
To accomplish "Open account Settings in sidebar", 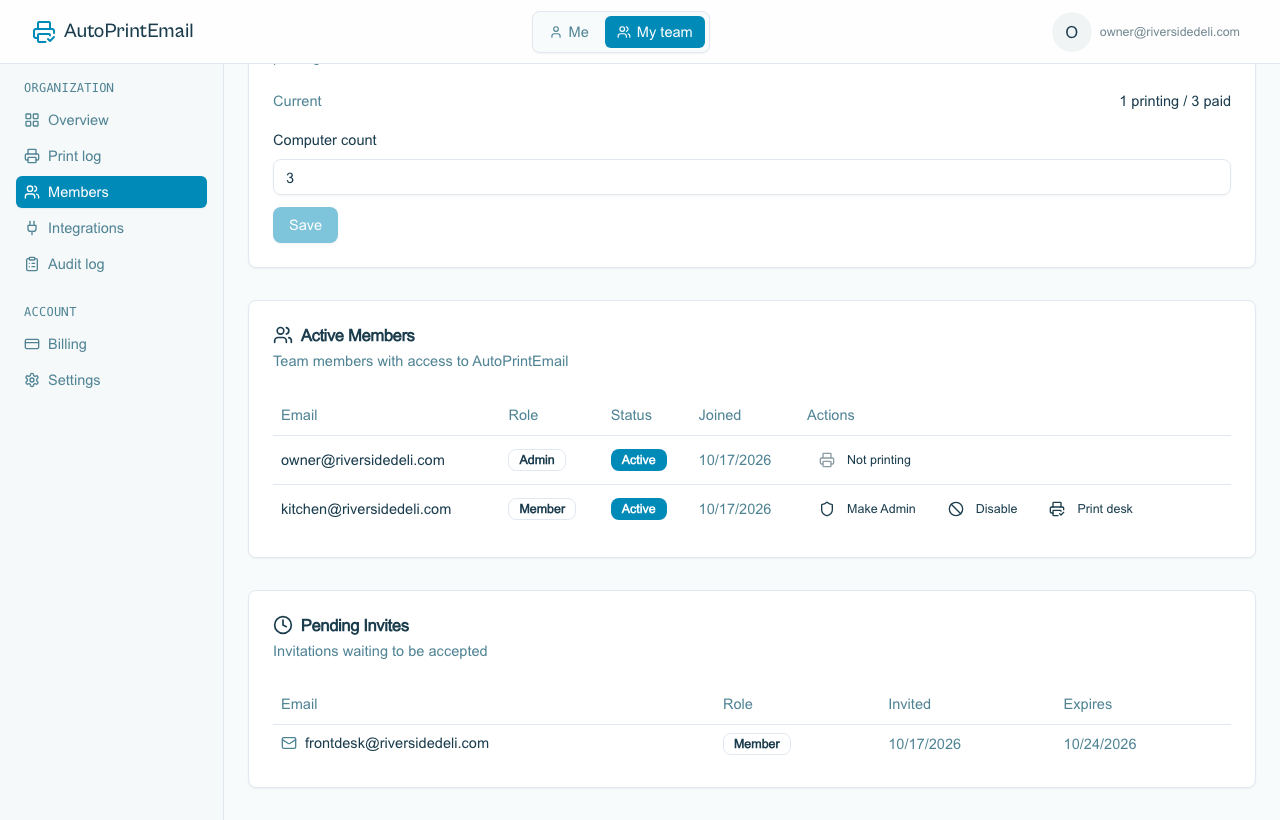I will (x=111, y=380).
